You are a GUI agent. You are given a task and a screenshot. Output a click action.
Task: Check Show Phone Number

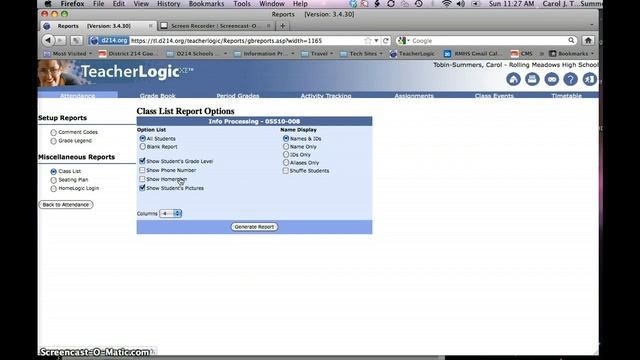tap(142, 170)
